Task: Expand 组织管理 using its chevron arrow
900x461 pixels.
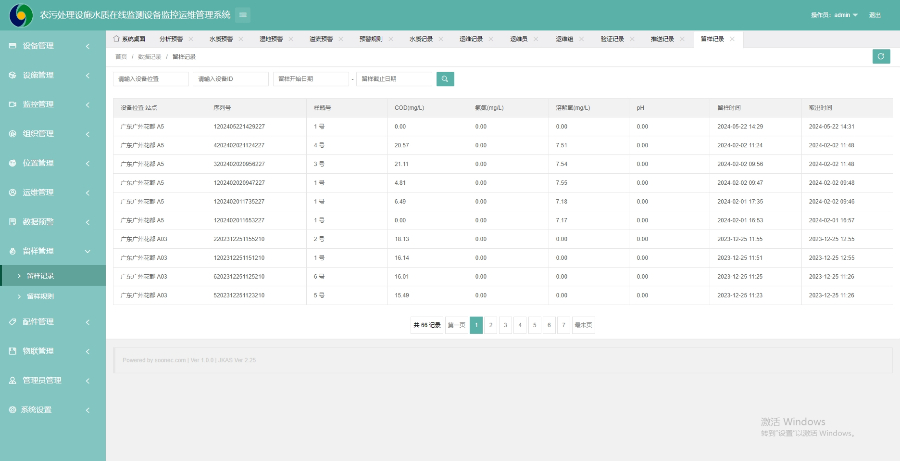Action: pos(88,134)
